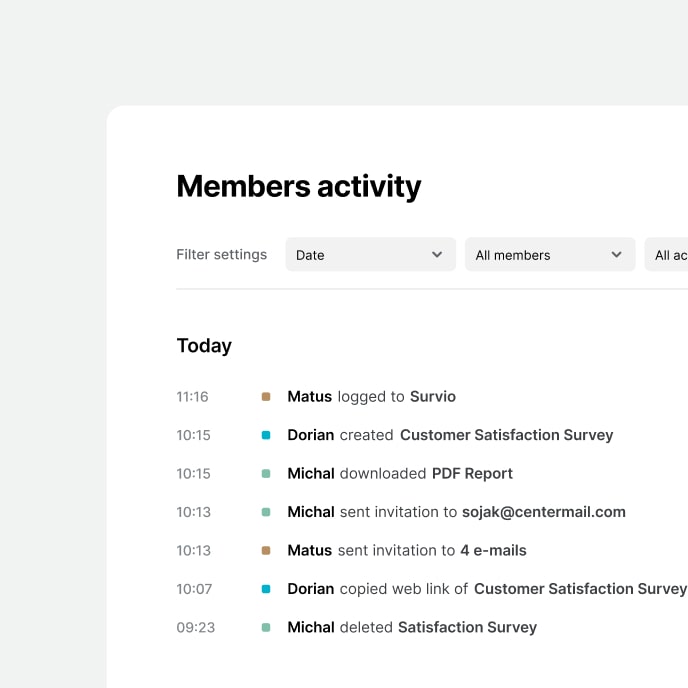Open the All members filter dropdown
Image resolution: width=688 pixels, height=688 pixels.
550,254
